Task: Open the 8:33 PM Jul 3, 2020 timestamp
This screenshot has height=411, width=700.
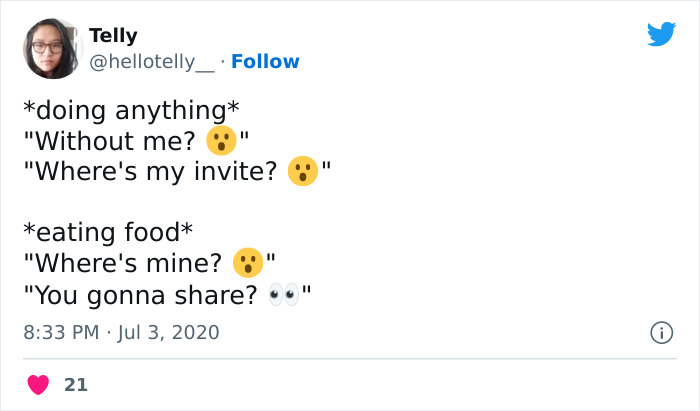Action: (x=120, y=332)
